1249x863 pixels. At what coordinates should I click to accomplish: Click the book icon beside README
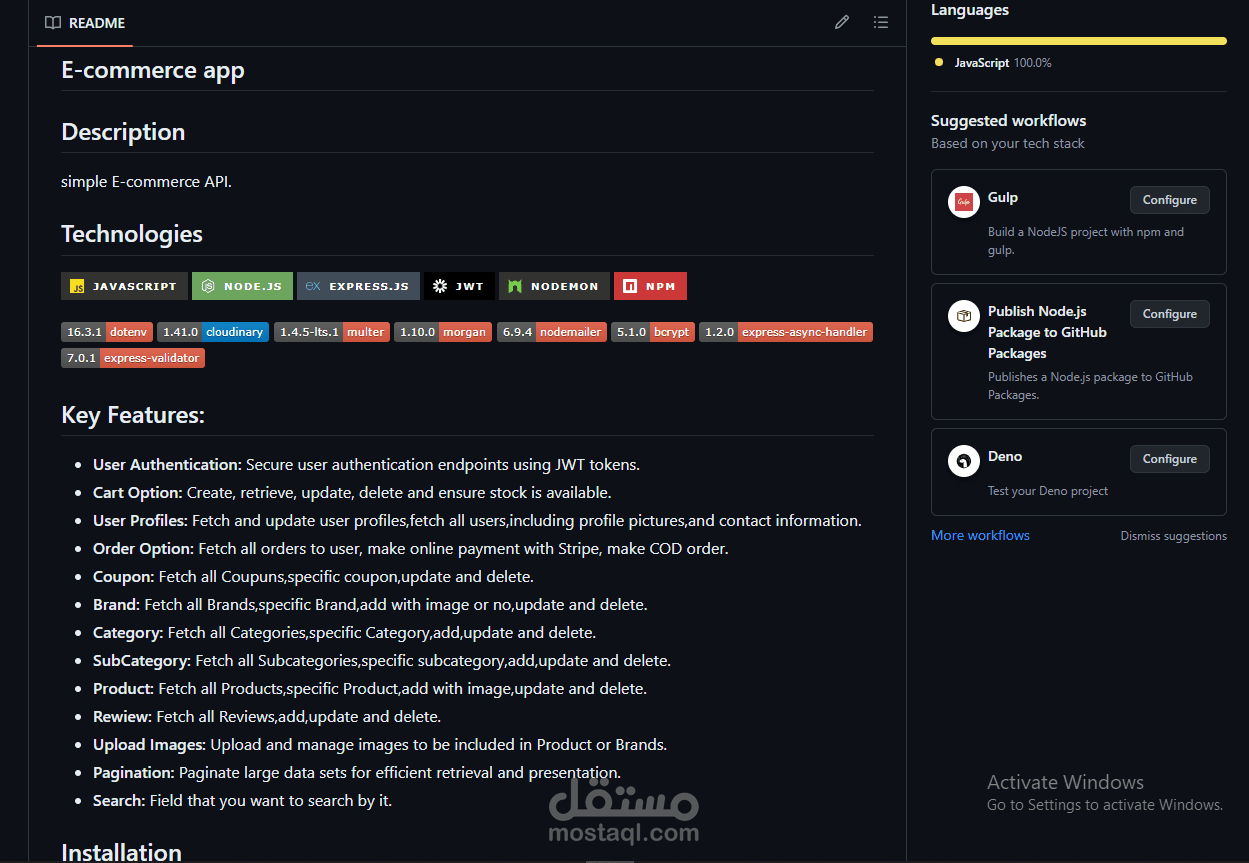[53, 23]
